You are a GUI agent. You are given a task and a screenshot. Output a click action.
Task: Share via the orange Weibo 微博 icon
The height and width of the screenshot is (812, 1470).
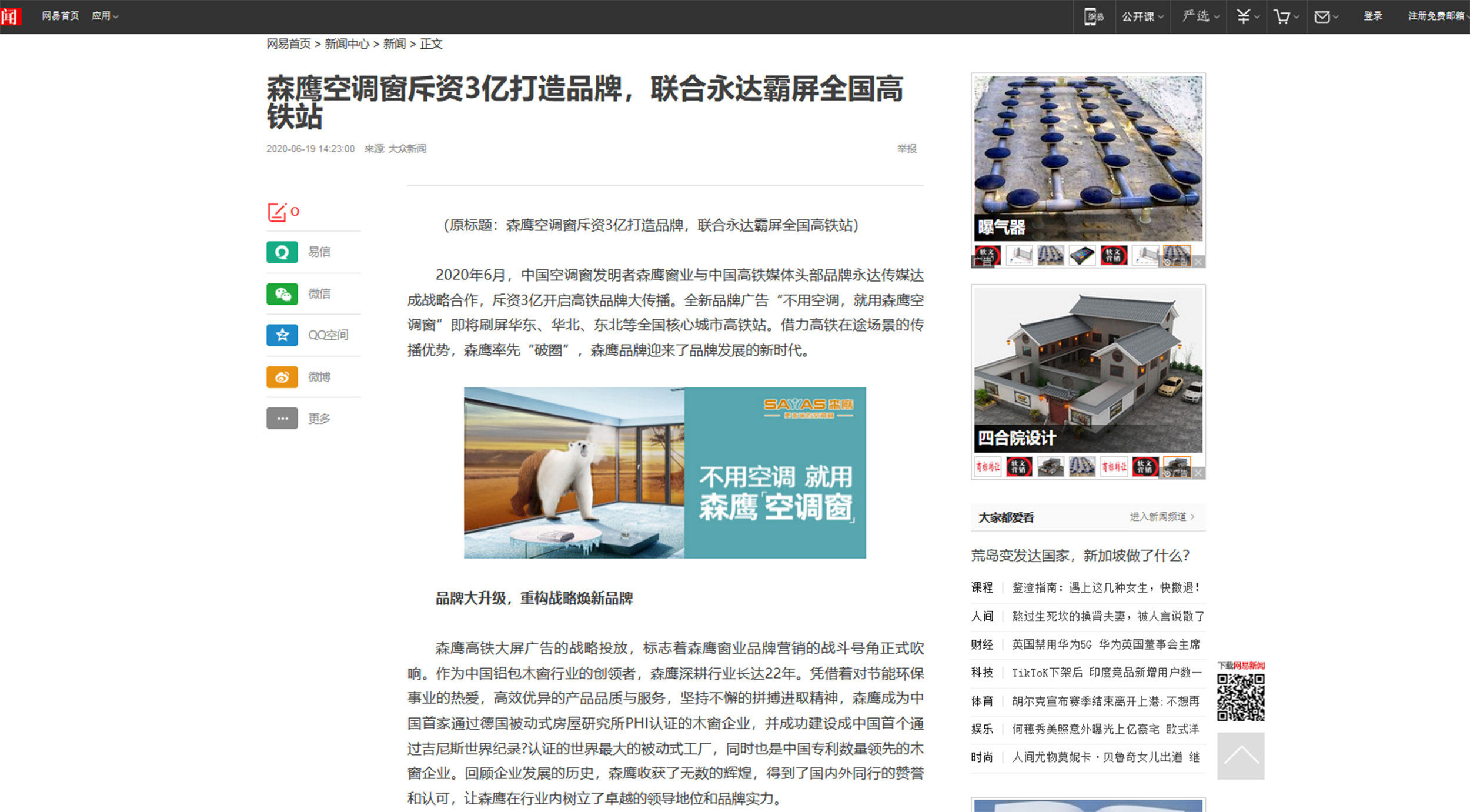tap(282, 377)
